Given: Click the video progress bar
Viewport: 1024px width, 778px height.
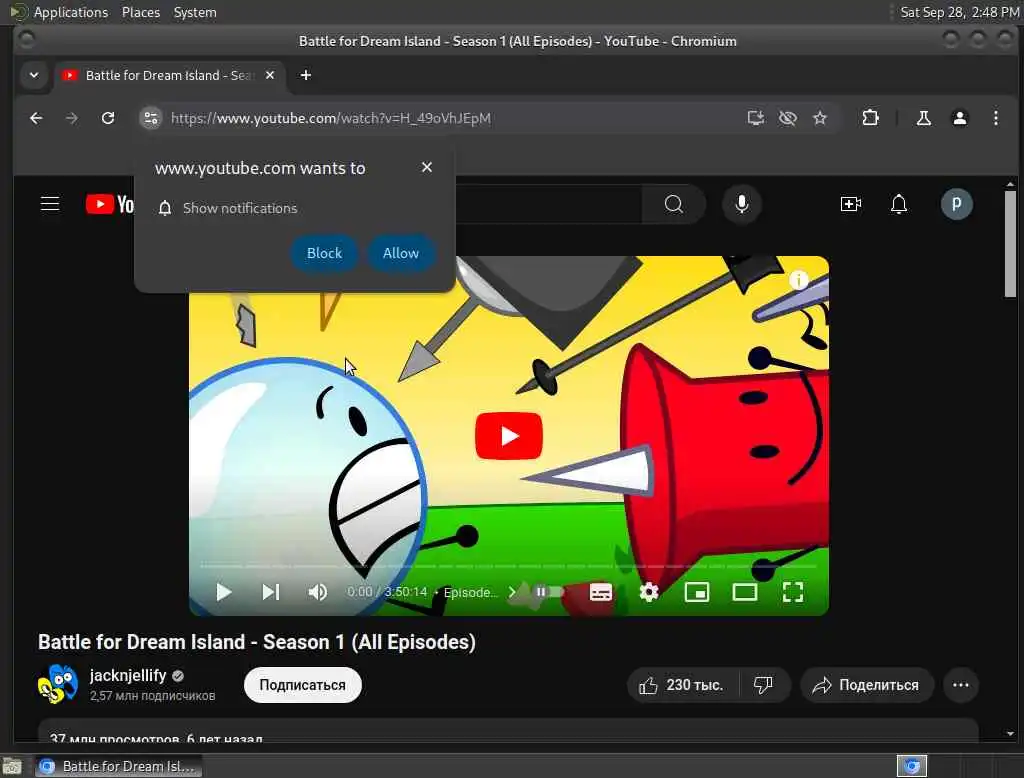Looking at the screenshot, I should pos(508,566).
